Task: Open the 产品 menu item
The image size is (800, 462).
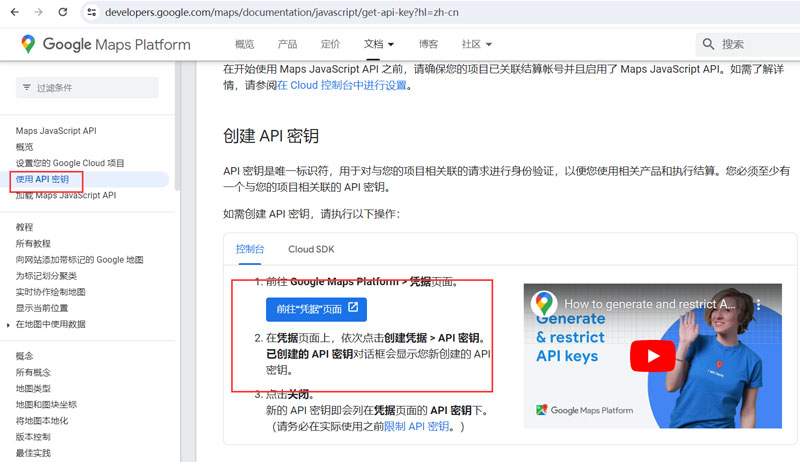Action: [287, 44]
